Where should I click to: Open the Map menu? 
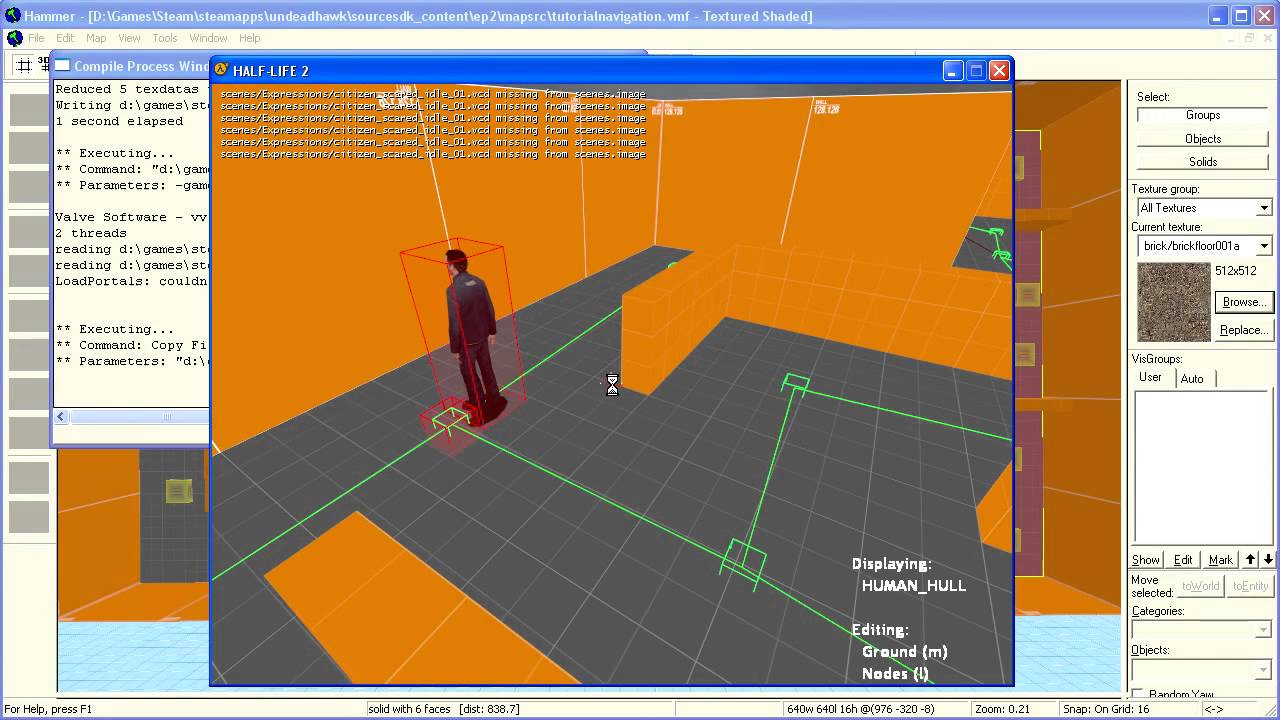(x=96, y=38)
